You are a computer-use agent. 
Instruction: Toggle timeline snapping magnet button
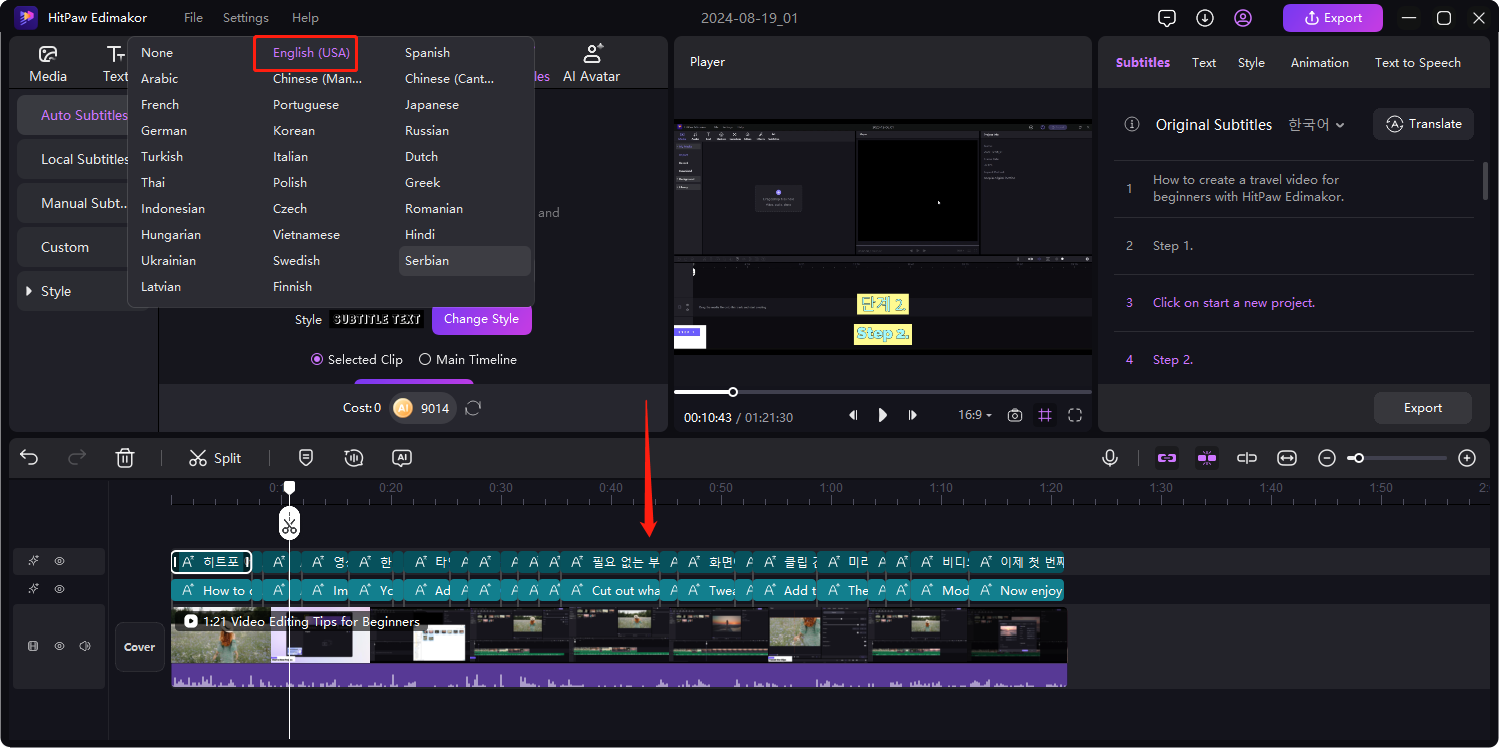[1207, 458]
